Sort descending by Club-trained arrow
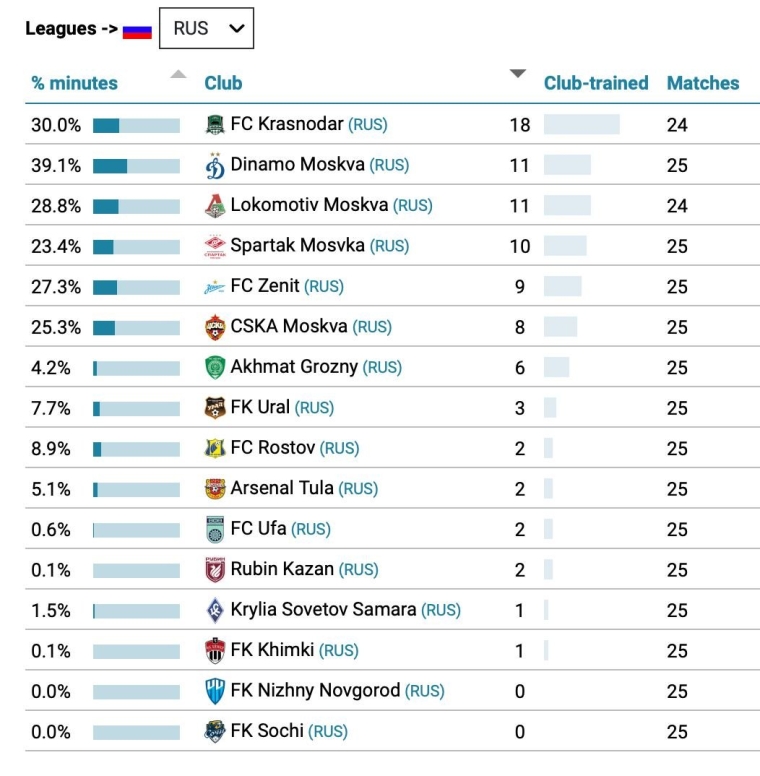The width and height of the screenshot is (760, 776). point(517,73)
